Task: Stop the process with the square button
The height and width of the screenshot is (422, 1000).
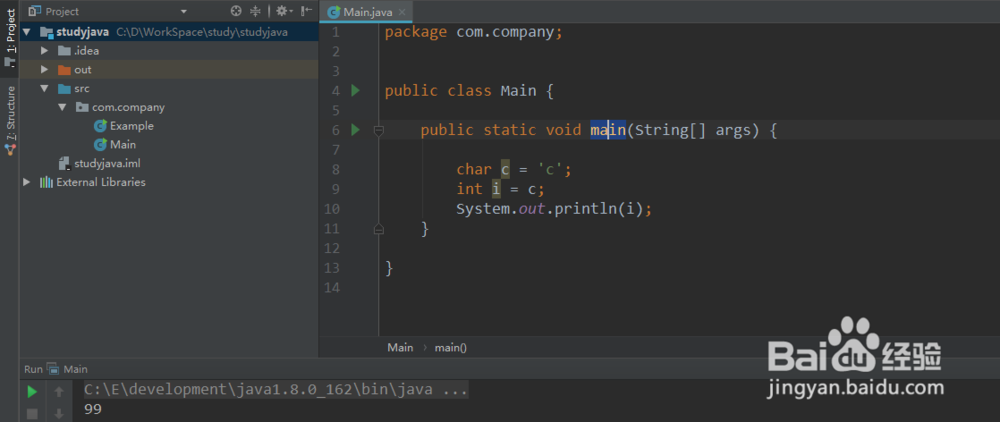Action: (x=32, y=414)
